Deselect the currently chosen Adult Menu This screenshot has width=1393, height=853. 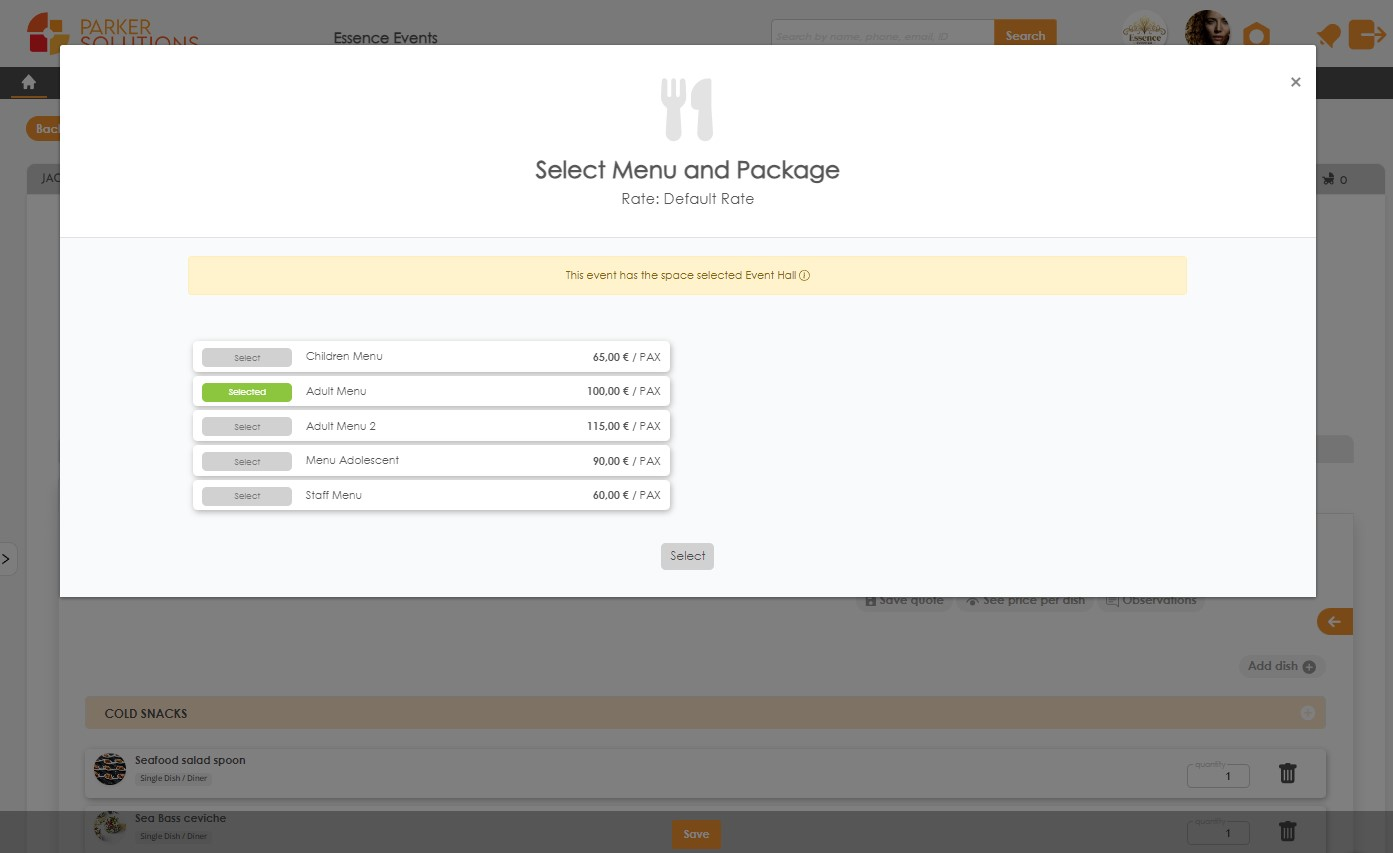tap(246, 391)
